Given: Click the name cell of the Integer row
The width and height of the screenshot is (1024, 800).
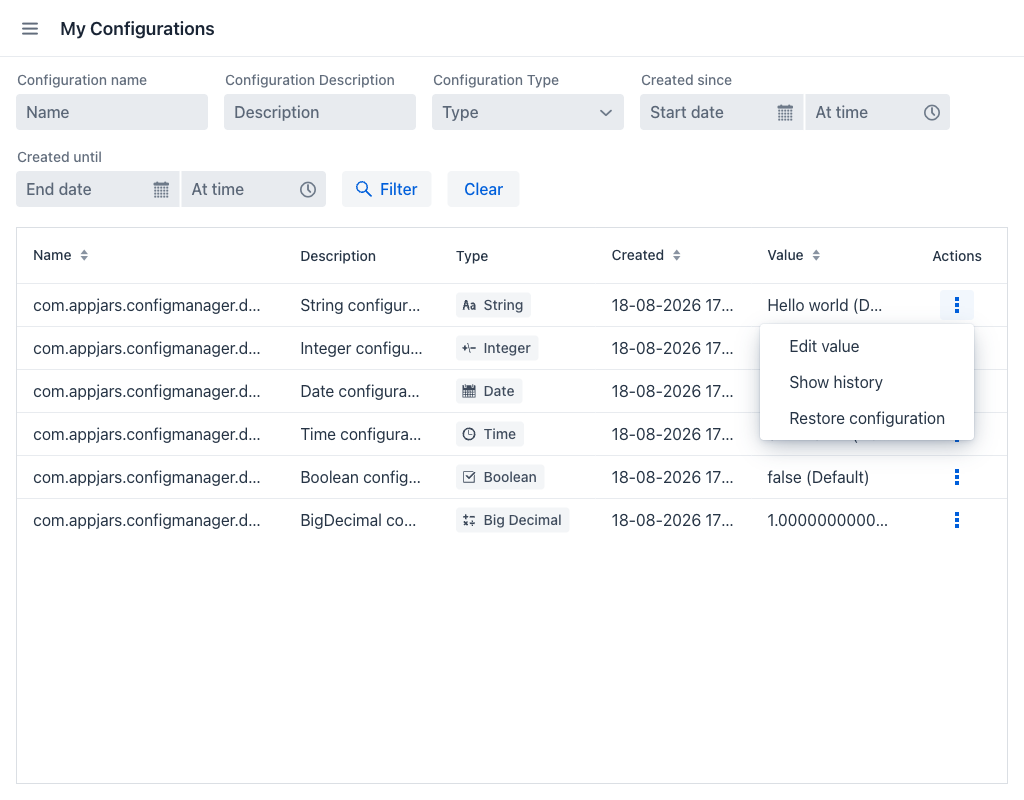Looking at the screenshot, I should pyautogui.click(x=147, y=348).
